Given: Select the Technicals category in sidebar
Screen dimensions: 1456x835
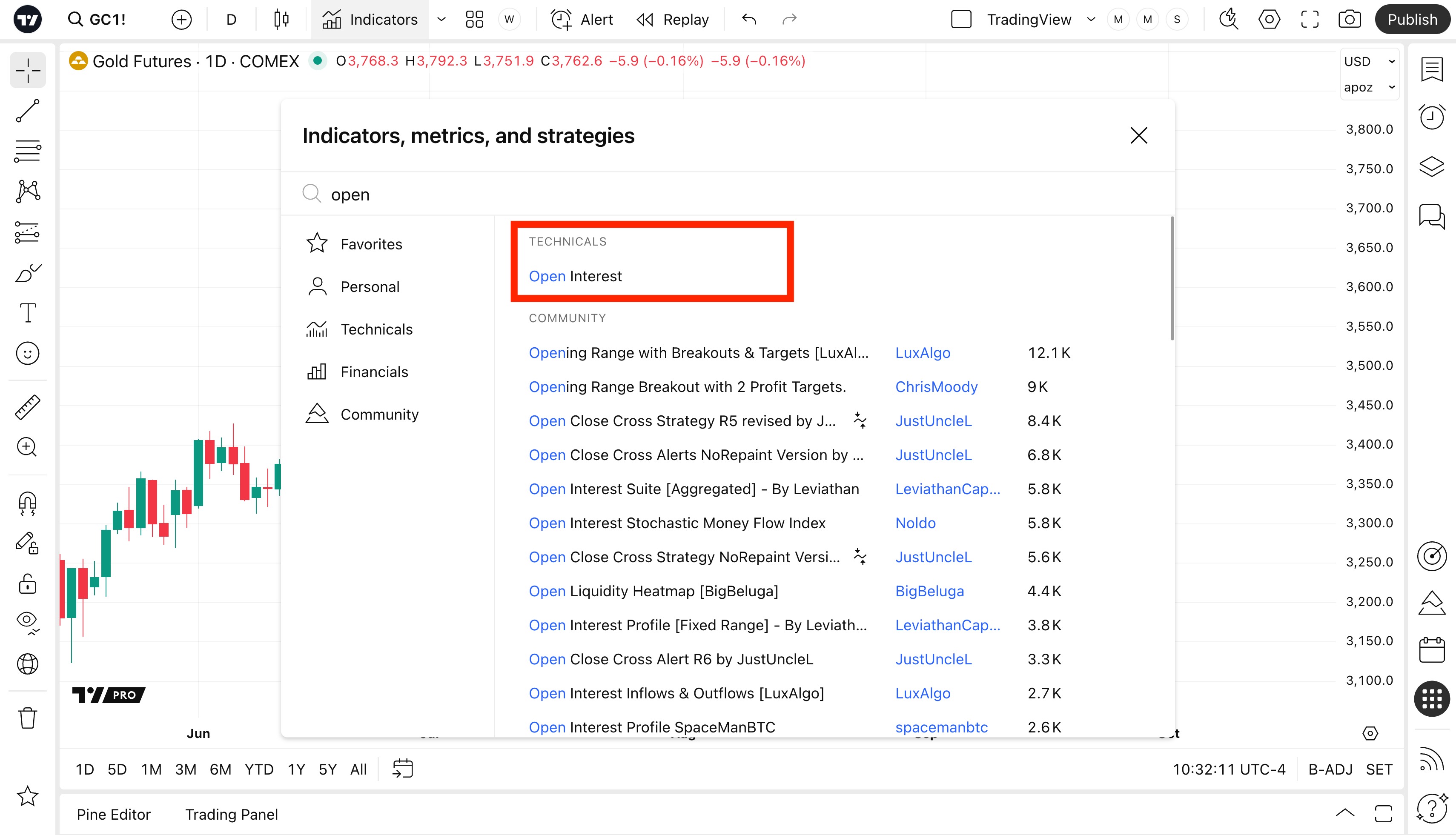Looking at the screenshot, I should pyautogui.click(x=376, y=329).
